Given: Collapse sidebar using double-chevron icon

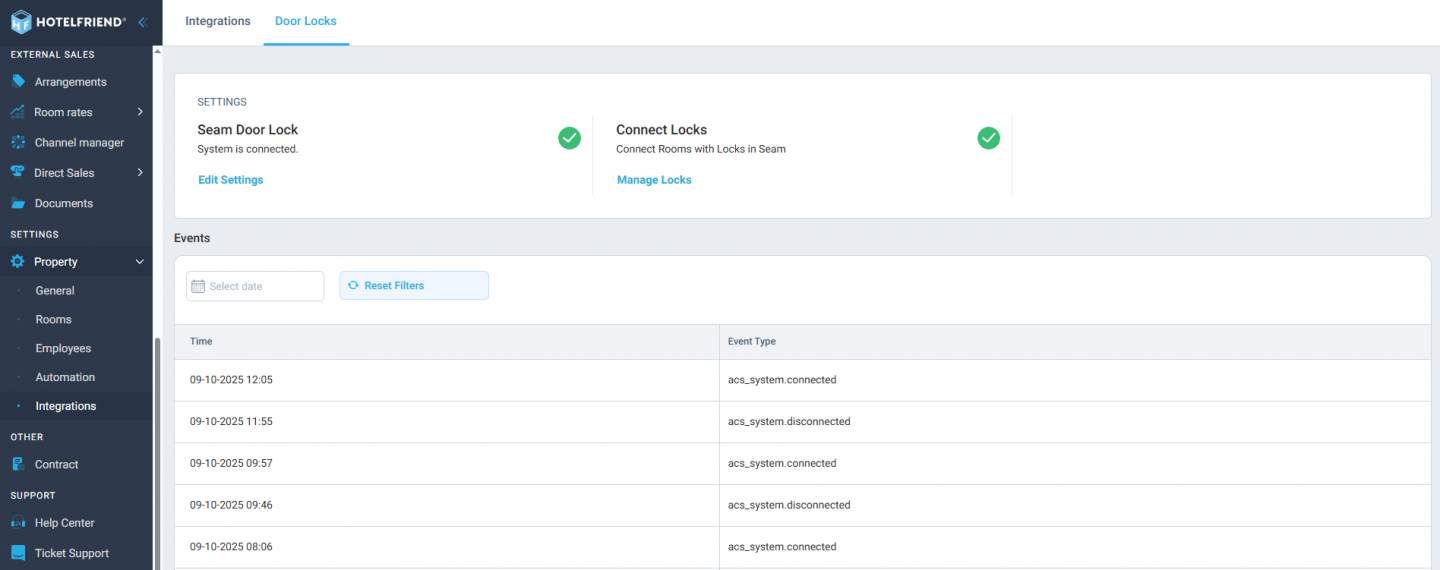Looking at the screenshot, I should pyautogui.click(x=142, y=21).
